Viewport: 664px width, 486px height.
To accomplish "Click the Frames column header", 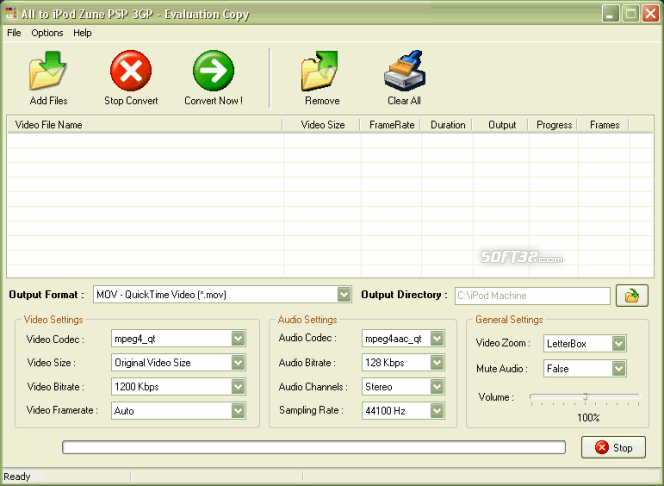I will point(604,125).
